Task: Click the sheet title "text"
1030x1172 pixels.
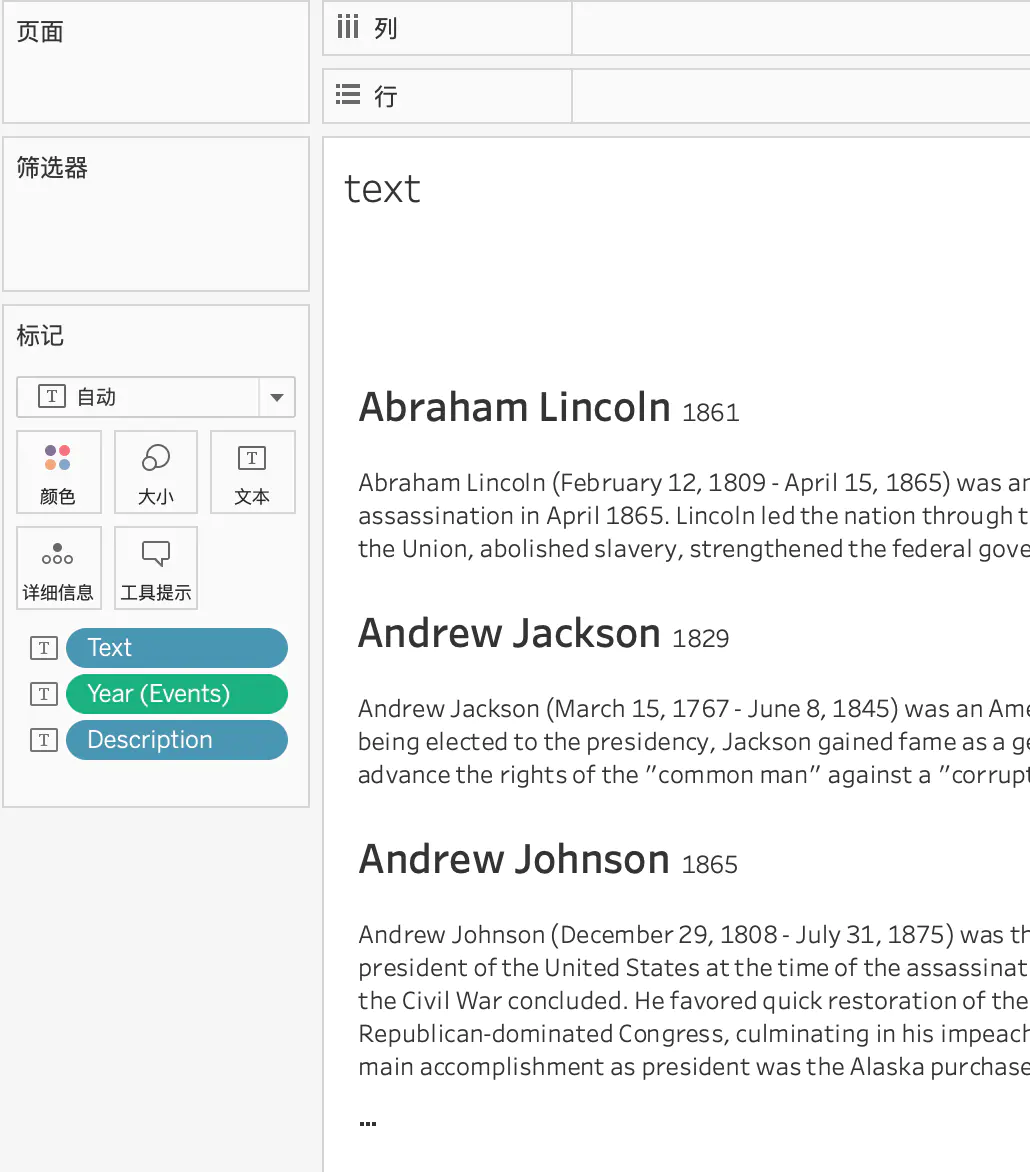Action: click(x=383, y=188)
